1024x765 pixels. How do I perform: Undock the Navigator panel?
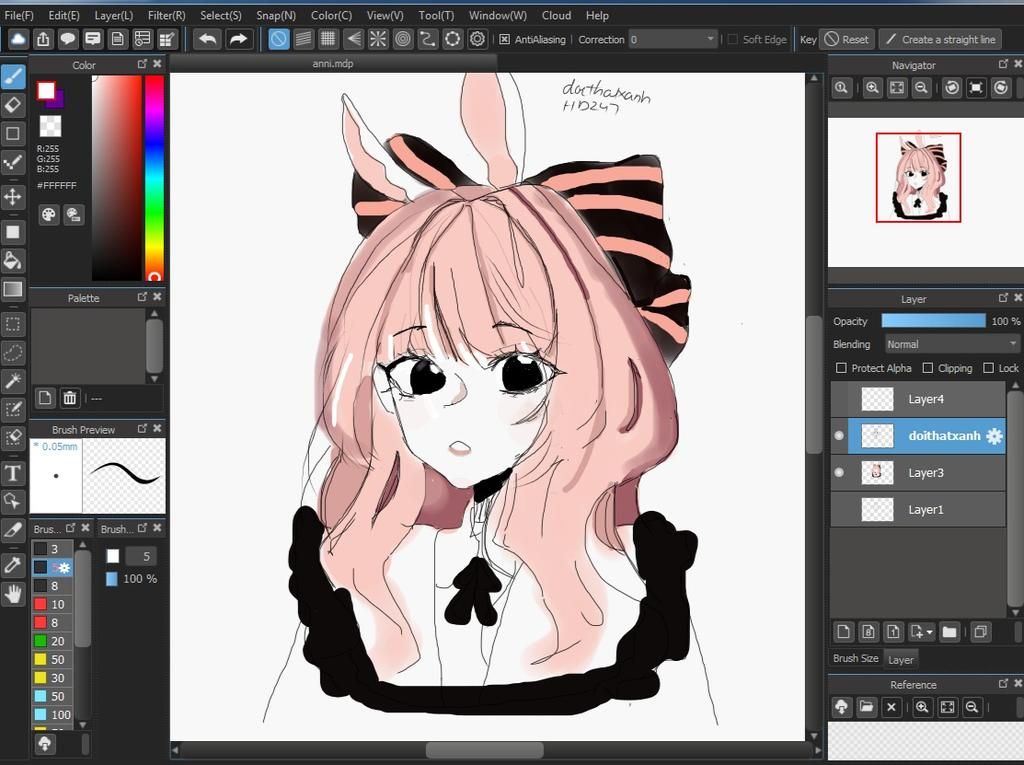pyautogui.click(x=1003, y=64)
